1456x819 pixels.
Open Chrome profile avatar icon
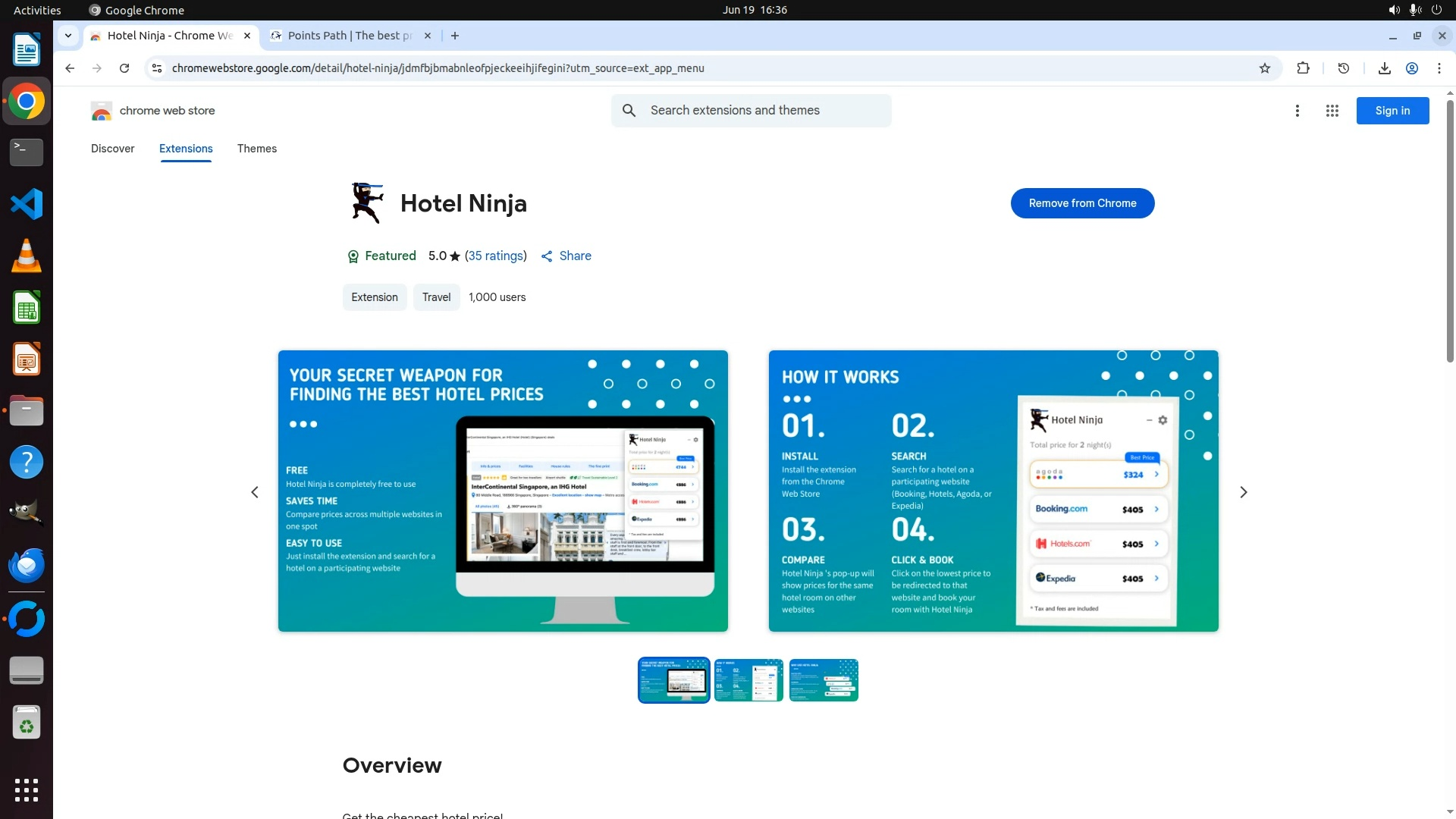[1411, 68]
